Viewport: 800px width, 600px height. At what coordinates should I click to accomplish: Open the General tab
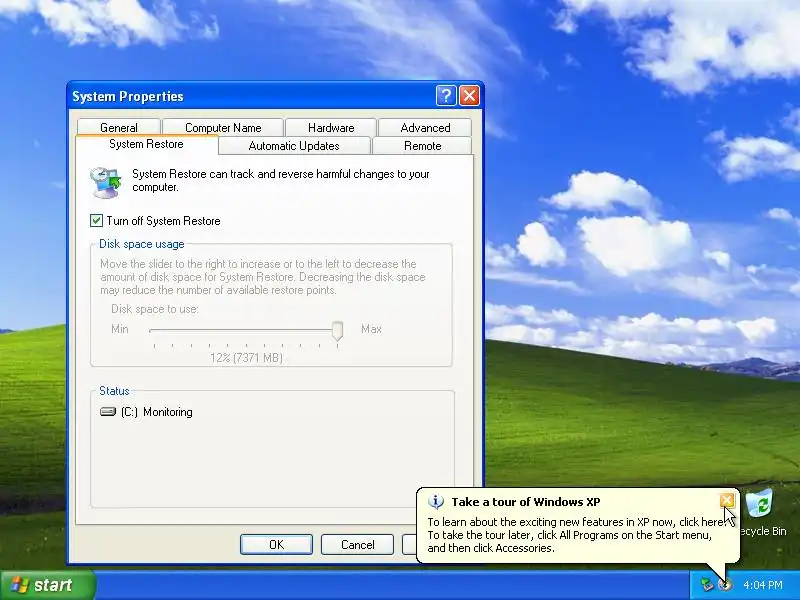[x=119, y=128]
